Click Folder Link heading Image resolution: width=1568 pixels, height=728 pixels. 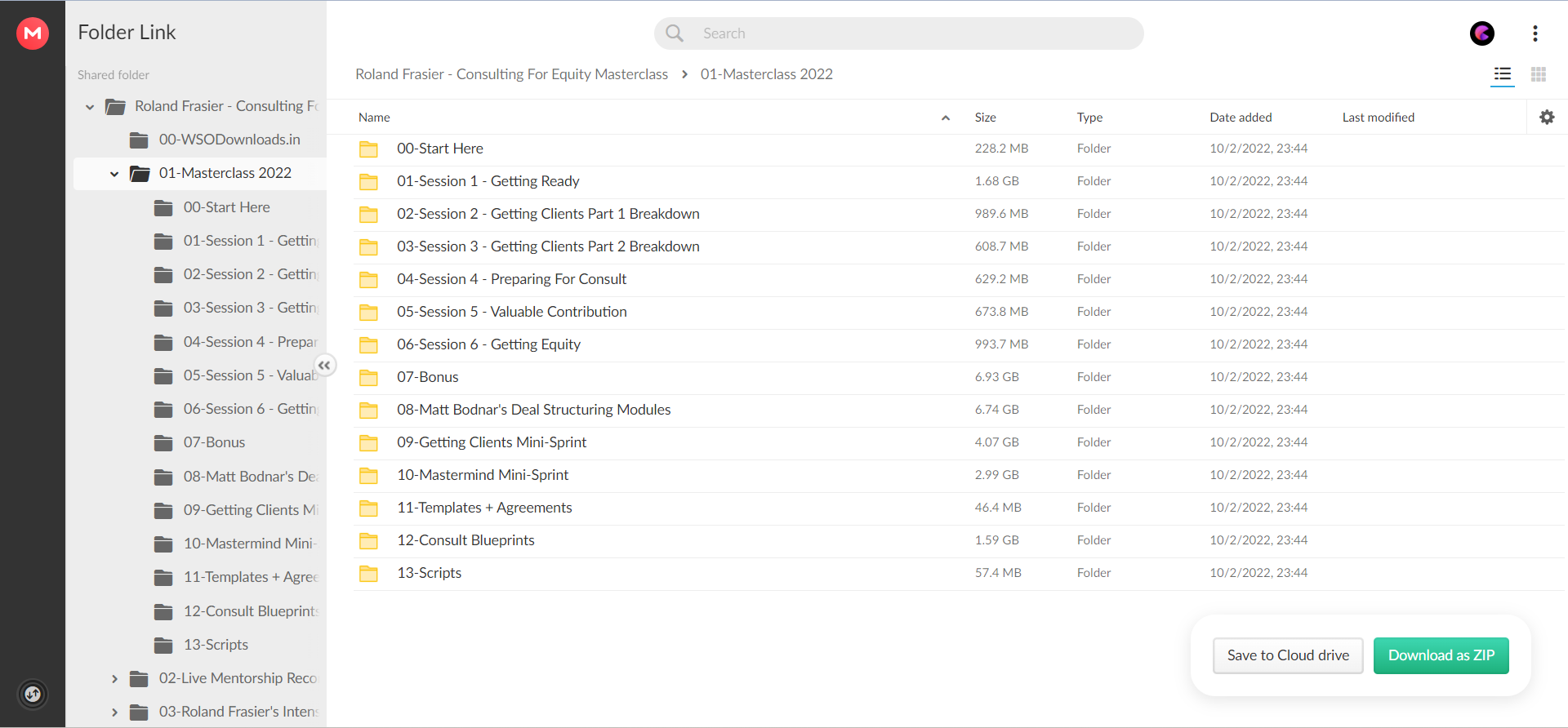[x=127, y=33]
